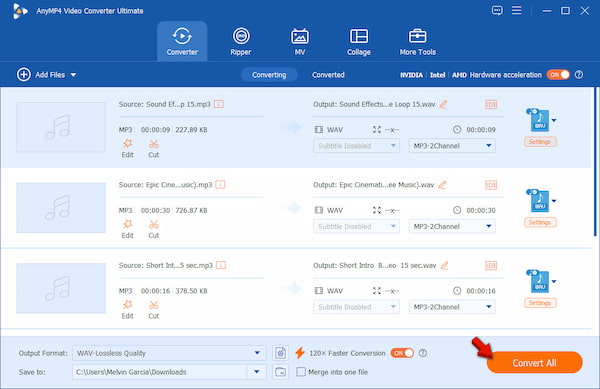
Task: Expand Subtitle Disabled dropdown in Short Intro row
Action: pos(356,307)
